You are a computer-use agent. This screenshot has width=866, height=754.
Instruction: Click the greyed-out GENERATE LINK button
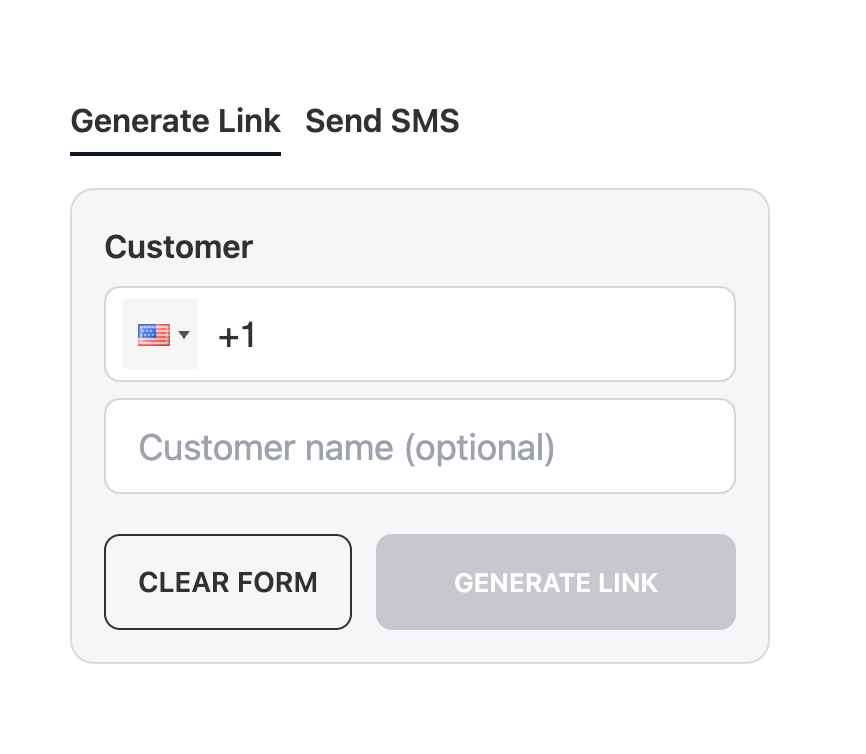point(556,582)
